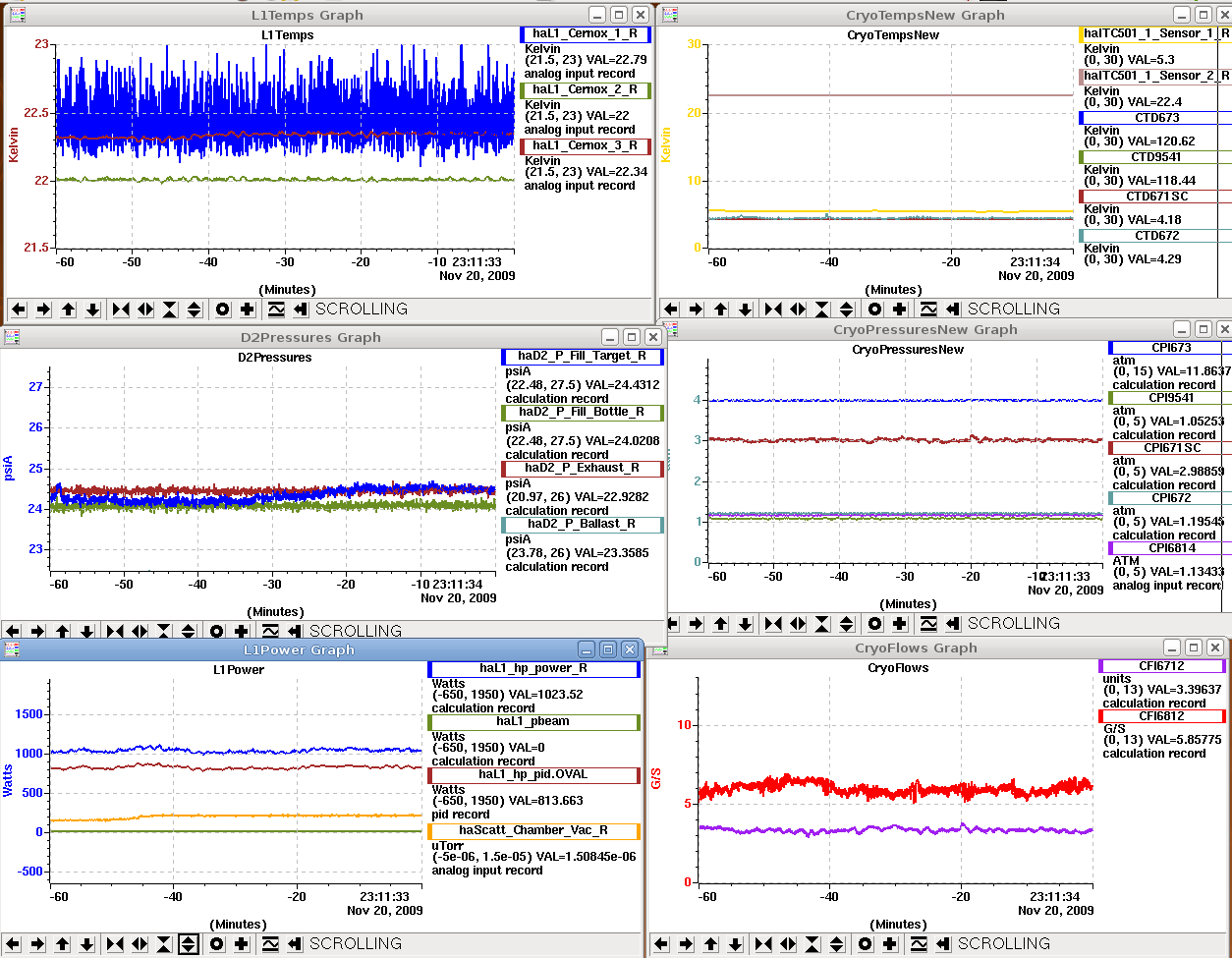This screenshot has height=958, width=1232.
Task: Click the up-down diamond icon in L1Power toolbar
Action: pos(189,943)
